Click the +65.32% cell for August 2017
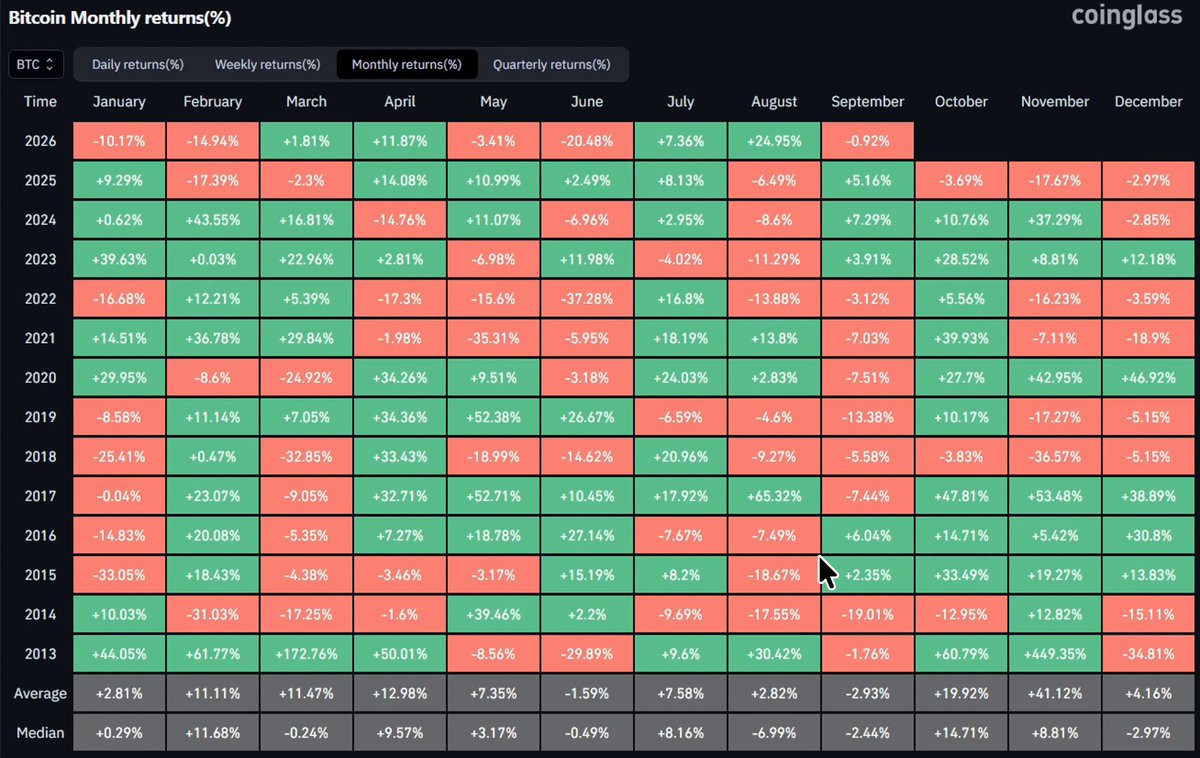 774,496
